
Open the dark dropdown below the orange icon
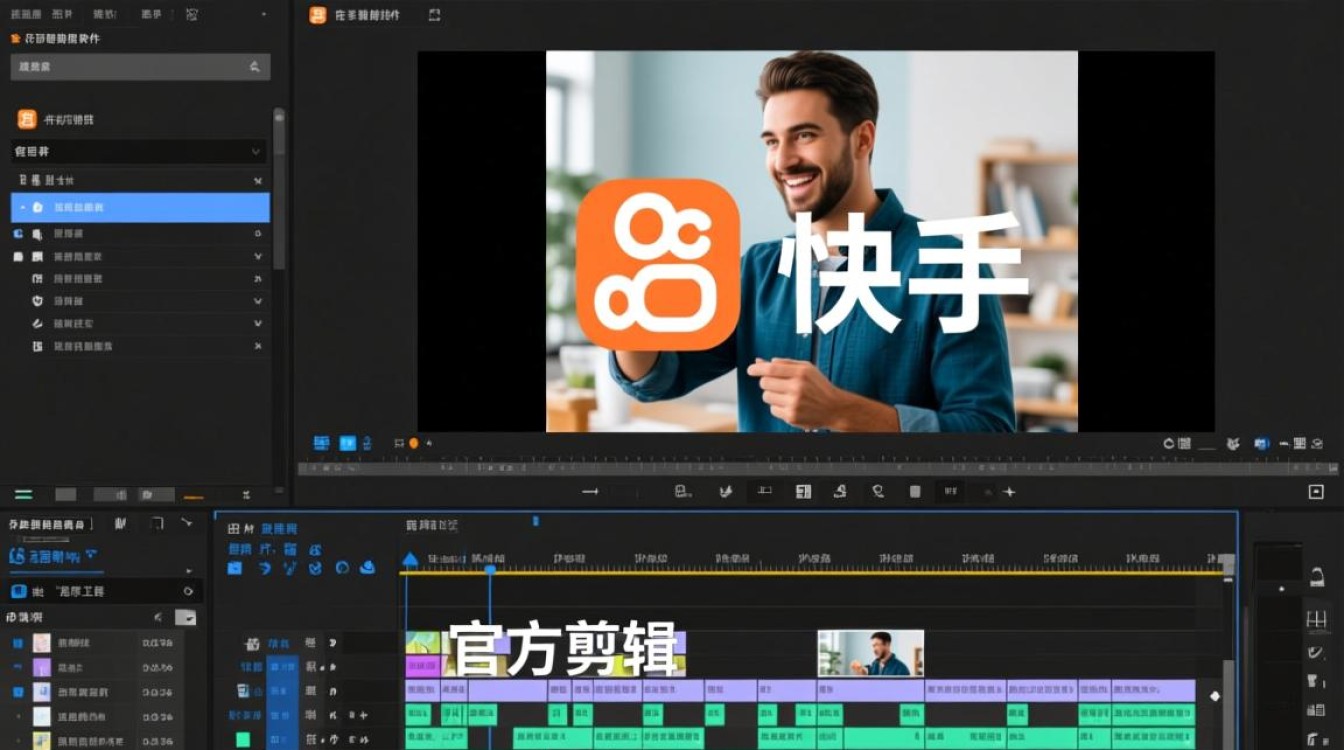138,152
